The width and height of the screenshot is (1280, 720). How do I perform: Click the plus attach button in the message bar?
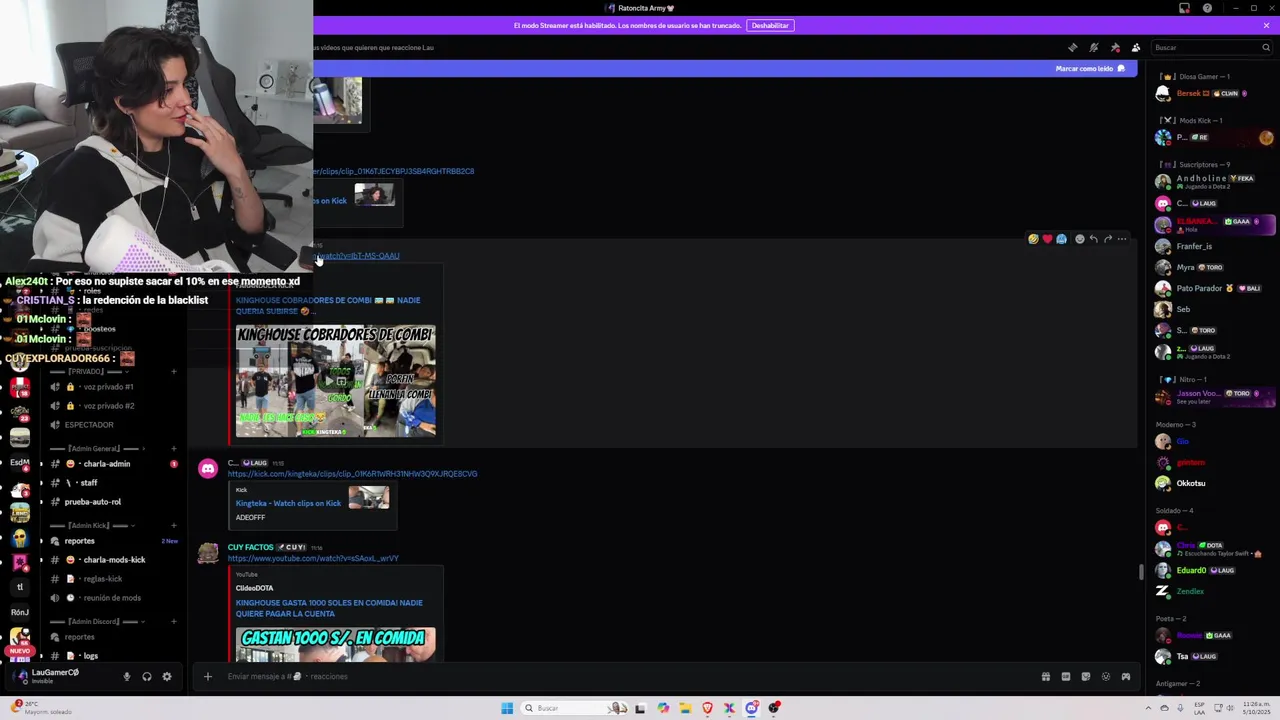[x=208, y=676]
